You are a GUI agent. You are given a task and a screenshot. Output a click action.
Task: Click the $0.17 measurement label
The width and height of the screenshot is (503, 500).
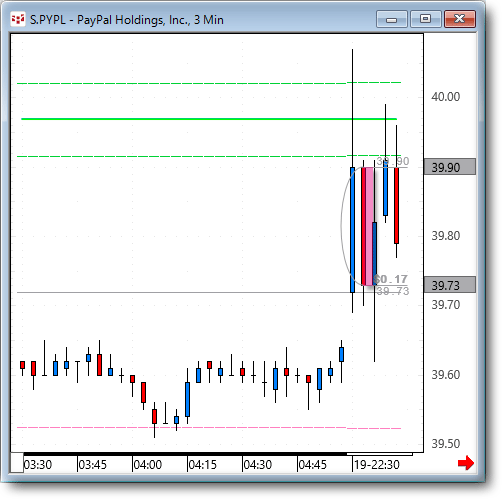tap(390, 279)
